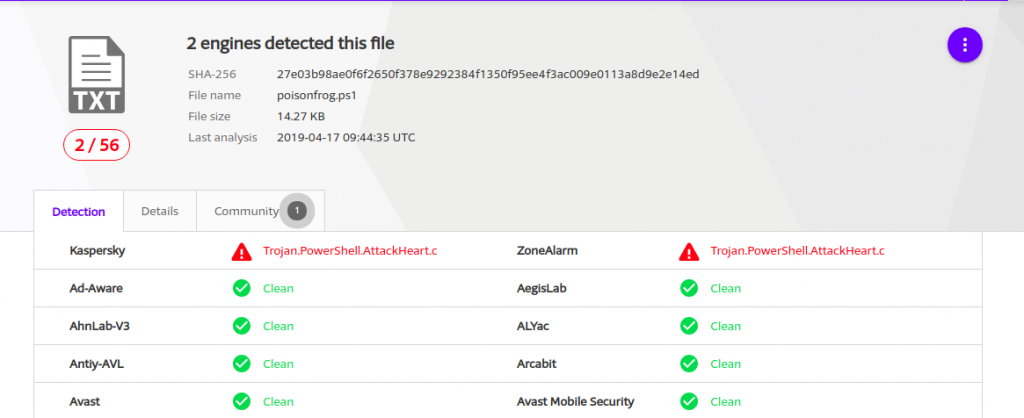Click the 2 / 56 detection score badge

tap(97, 145)
